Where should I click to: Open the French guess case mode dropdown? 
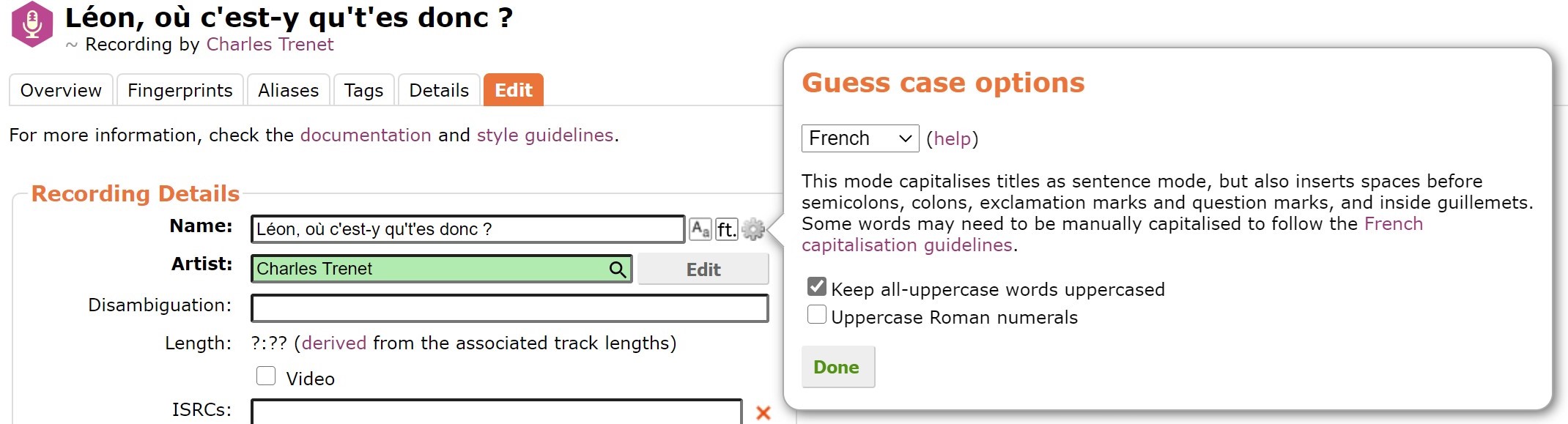pos(860,138)
